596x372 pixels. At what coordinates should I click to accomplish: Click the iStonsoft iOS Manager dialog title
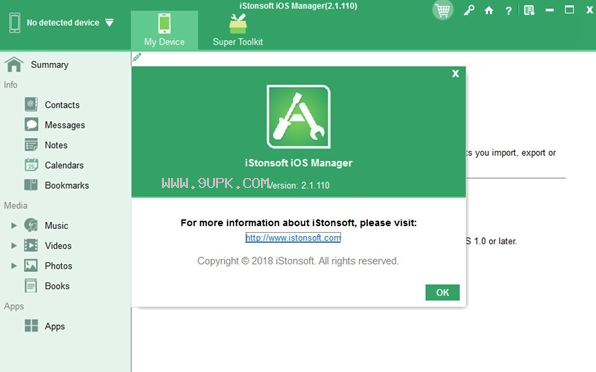(298, 163)
